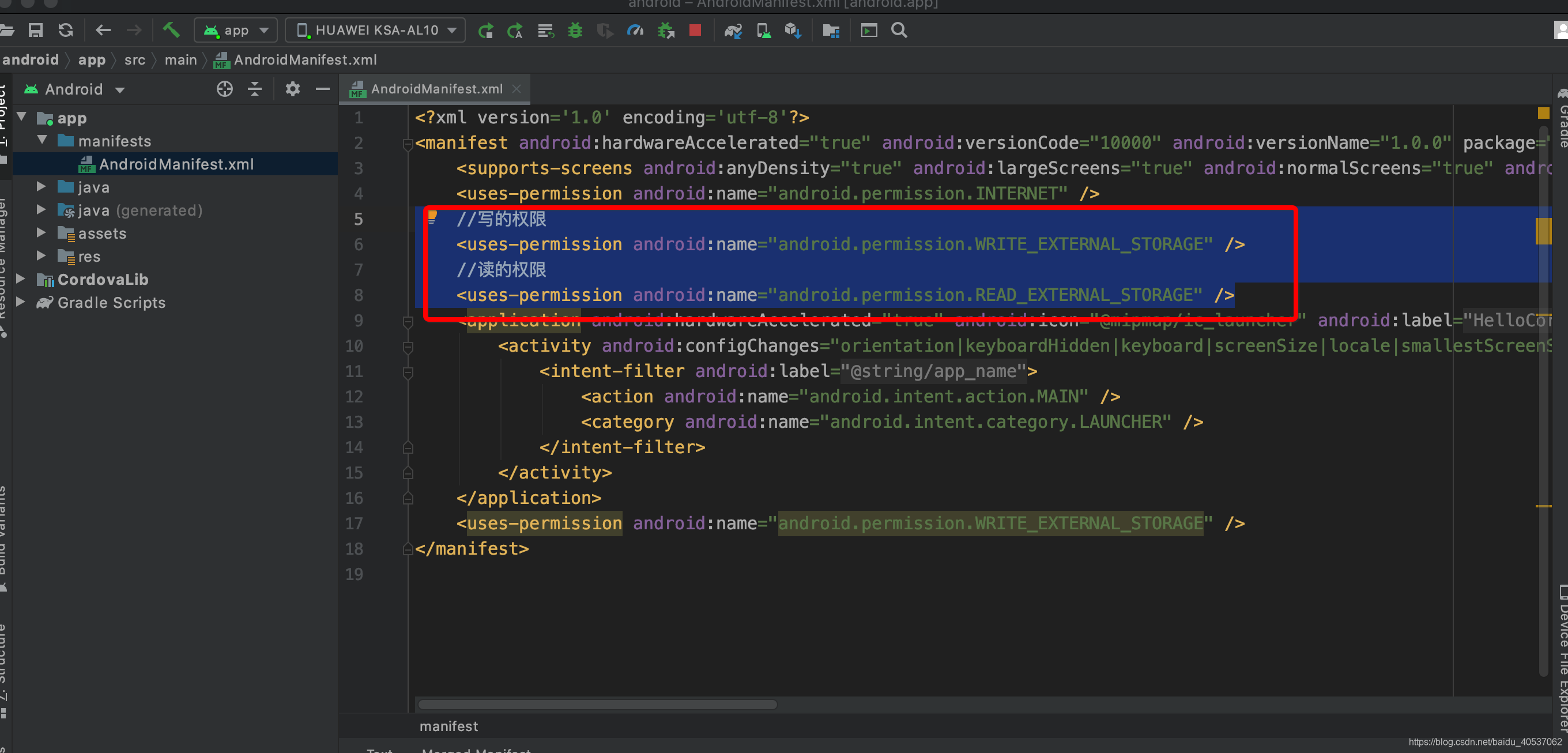Debug the app with the green bug icon

click(x=575, y=30)
